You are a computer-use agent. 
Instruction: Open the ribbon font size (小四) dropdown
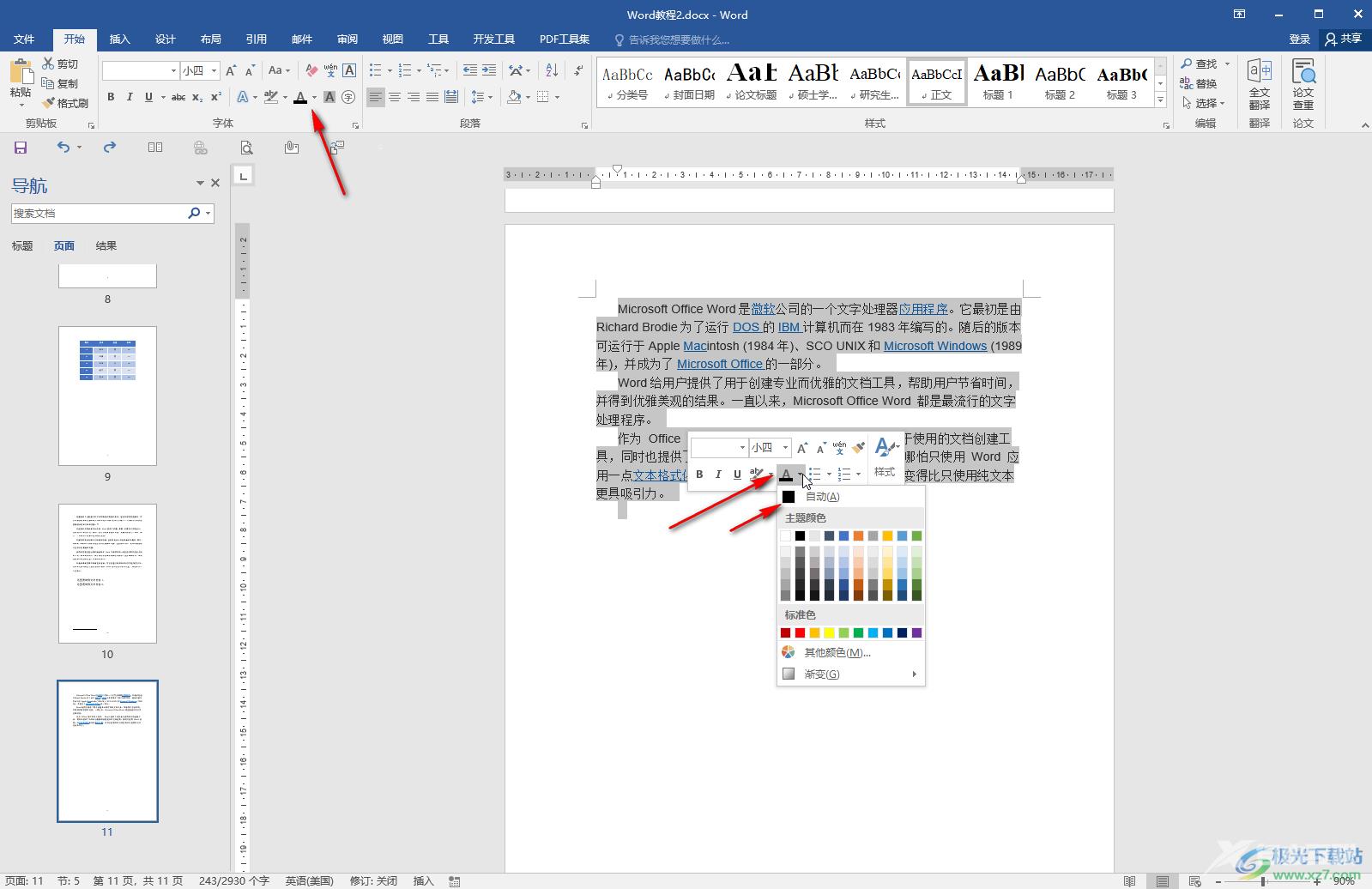[x=215, y=70]
